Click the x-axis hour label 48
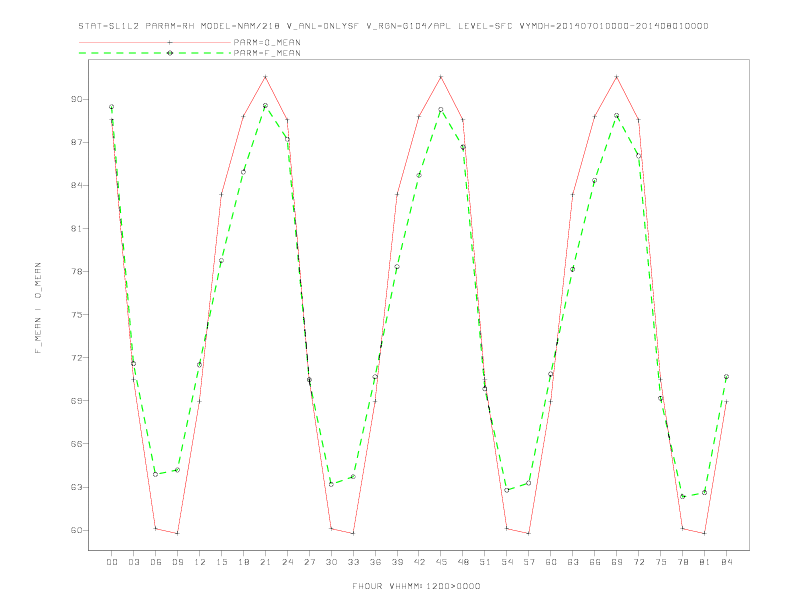 pyautogui.click(x=463, y=562)
